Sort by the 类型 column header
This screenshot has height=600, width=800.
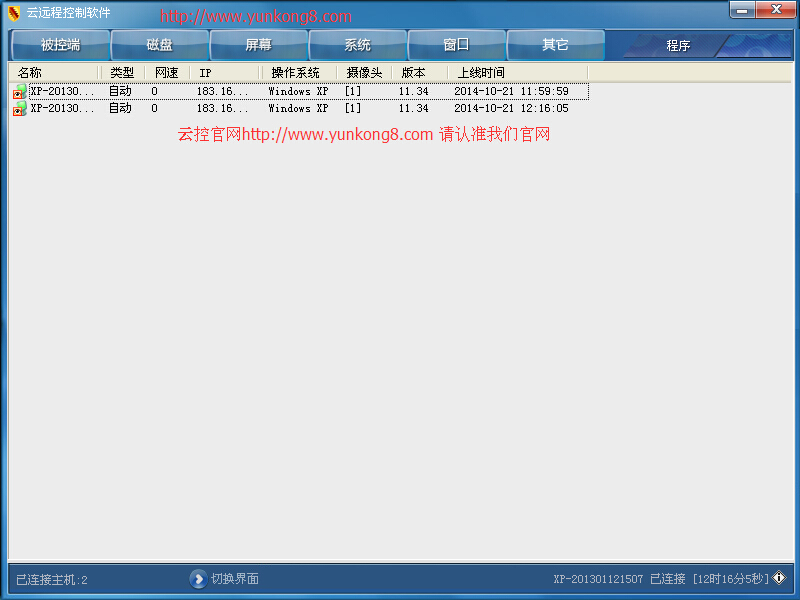(122, 73)
